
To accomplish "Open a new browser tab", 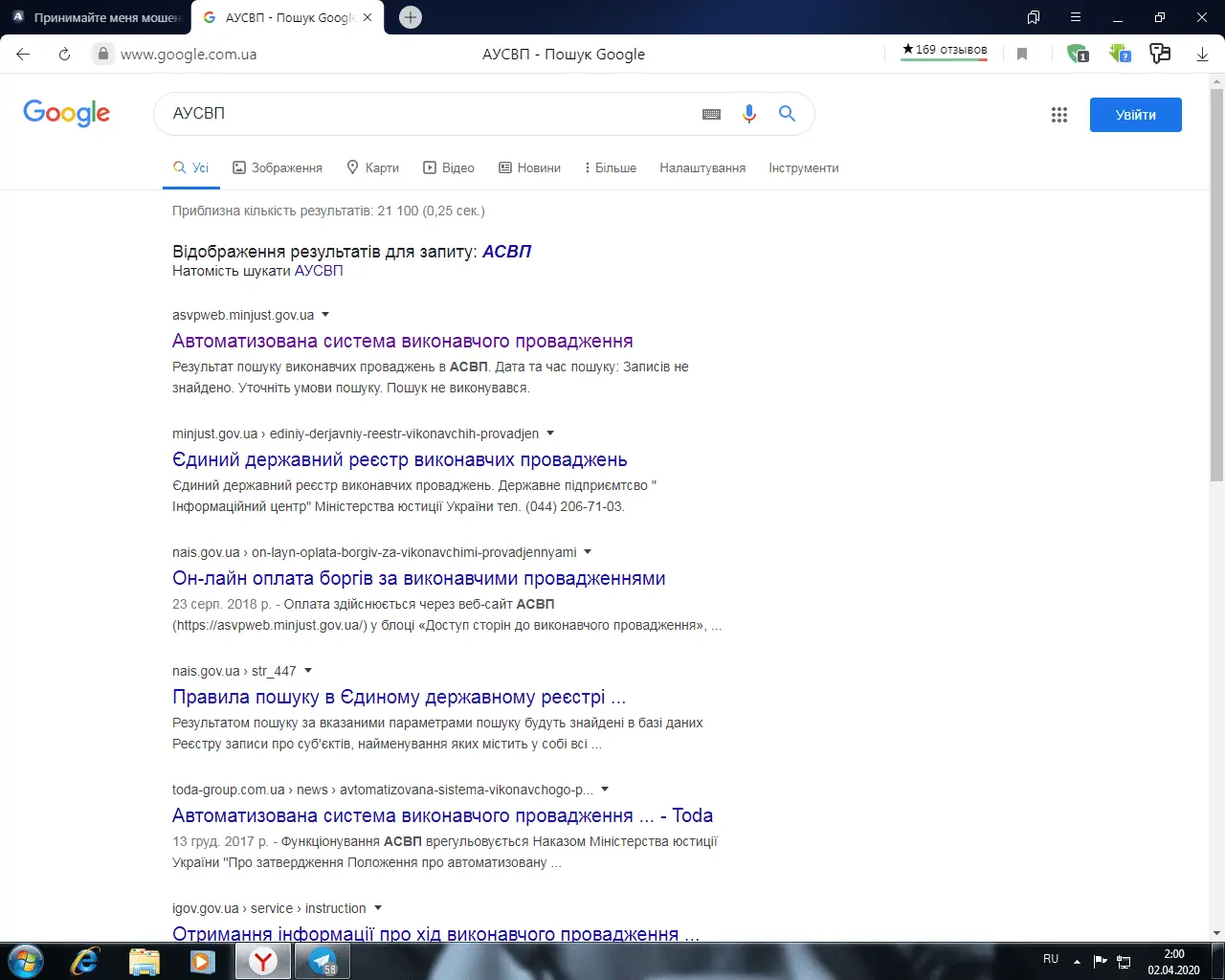I will pos(410,17).
